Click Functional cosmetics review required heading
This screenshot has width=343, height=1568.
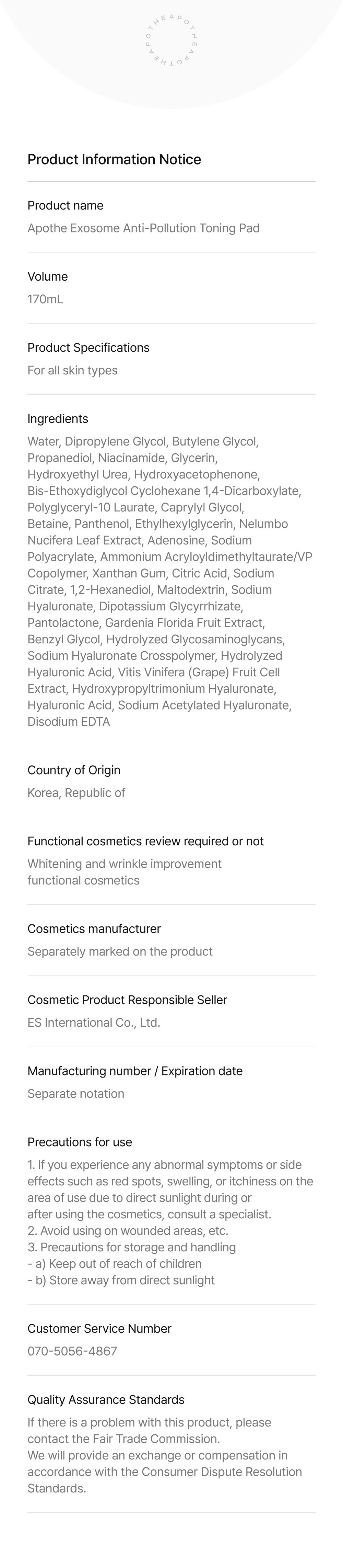click(x=145, y=841)
